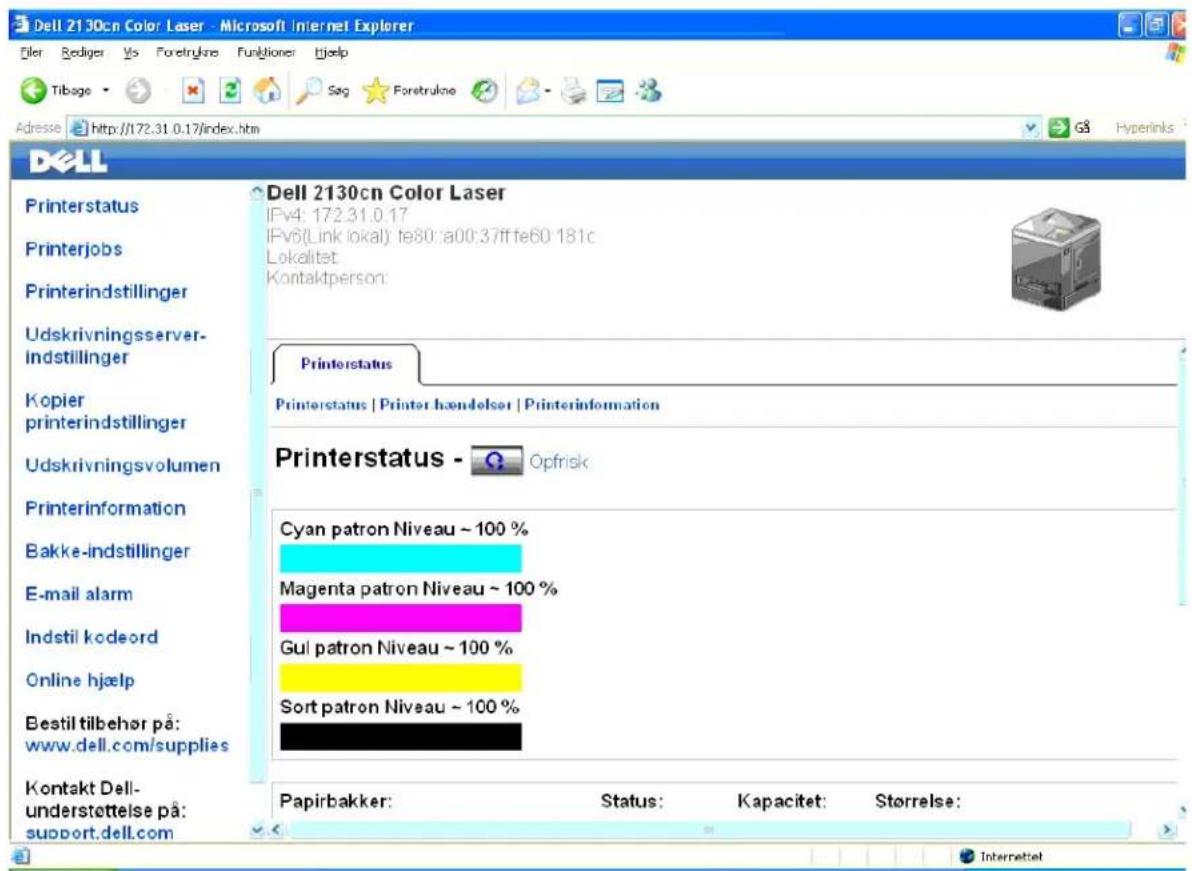The width and height of the screenshot is (1192, 871).
Task: Open Foretrukne favorites star in toolbar
Action: (374, 91)
